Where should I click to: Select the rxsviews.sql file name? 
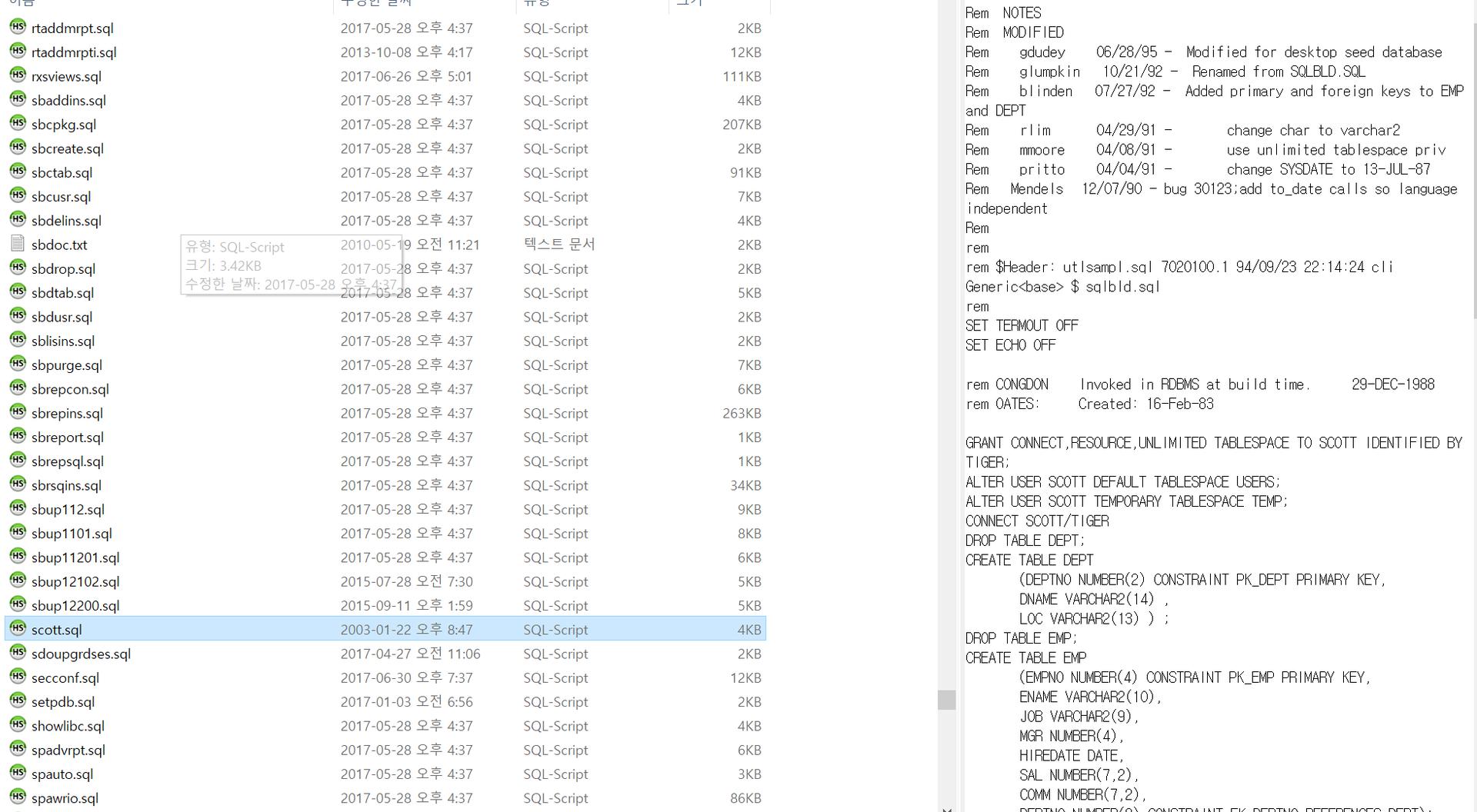point(66,76)
